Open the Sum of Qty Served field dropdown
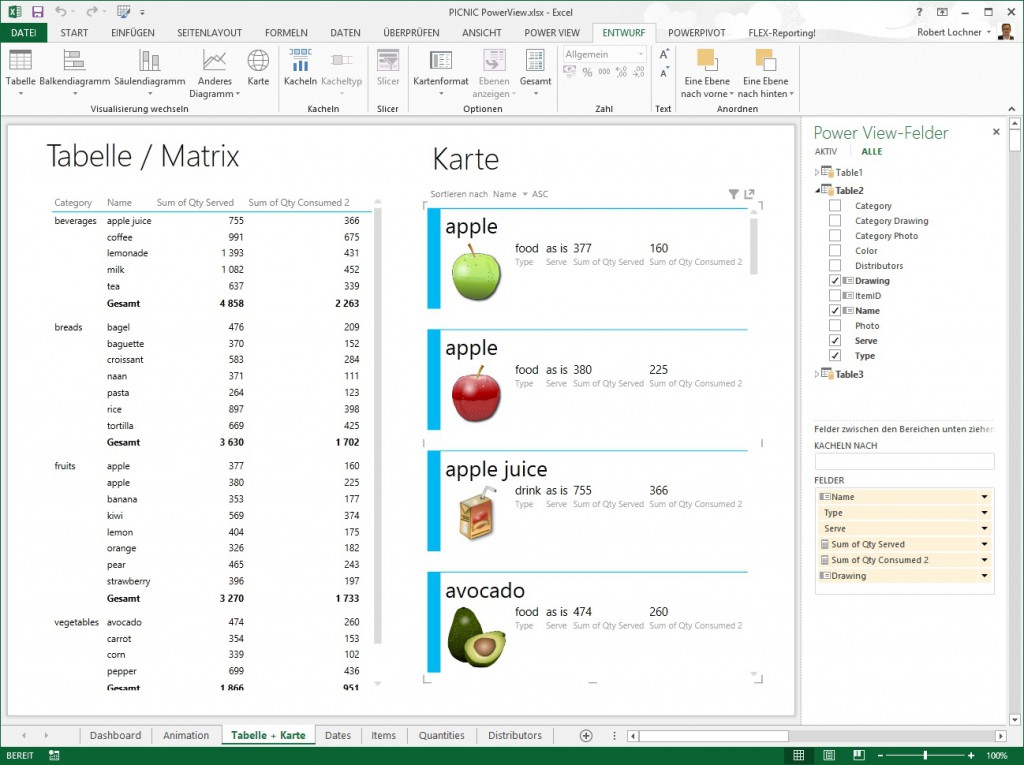This screenshot has height=765, width=1024. [984, 545]
